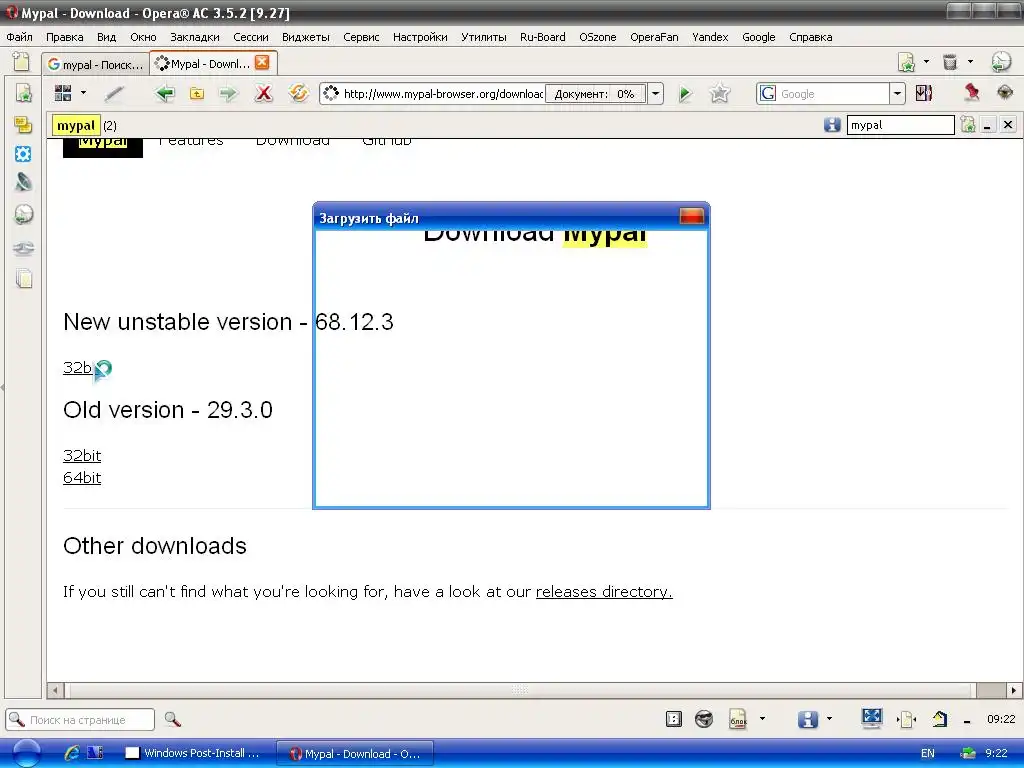Open the notes panel in the sidebar
1024x768 pixels.
click(24, 124)
